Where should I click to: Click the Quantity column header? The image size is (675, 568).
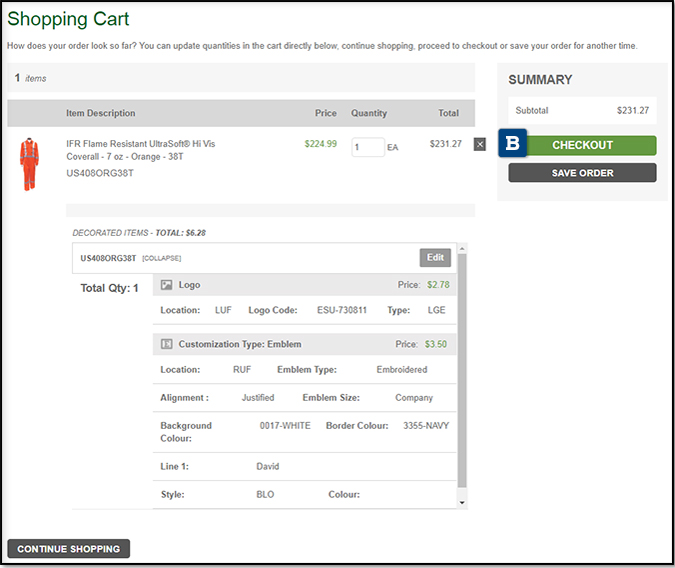coord(368,113)
